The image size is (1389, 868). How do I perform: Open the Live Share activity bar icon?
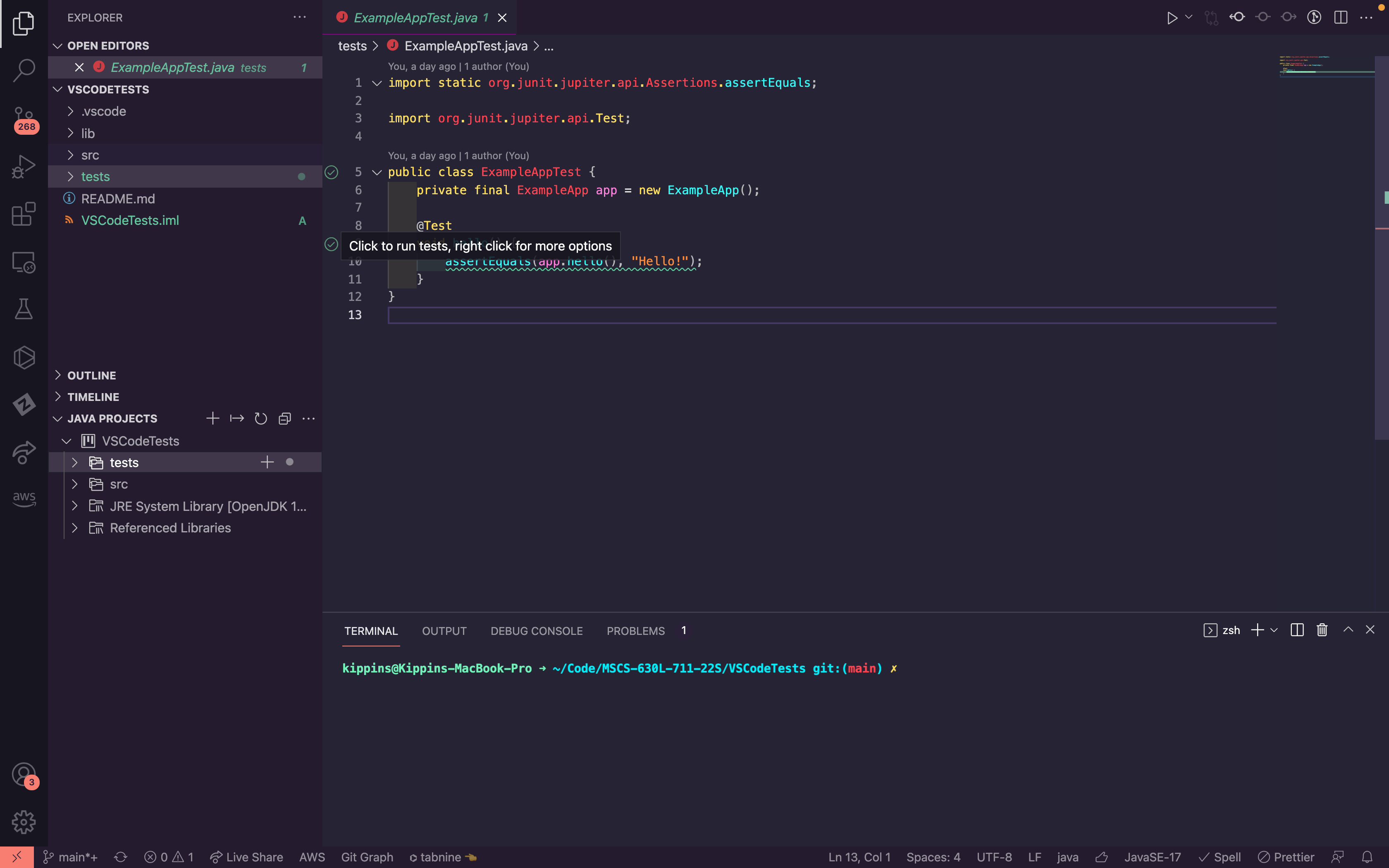pos(24,453)
